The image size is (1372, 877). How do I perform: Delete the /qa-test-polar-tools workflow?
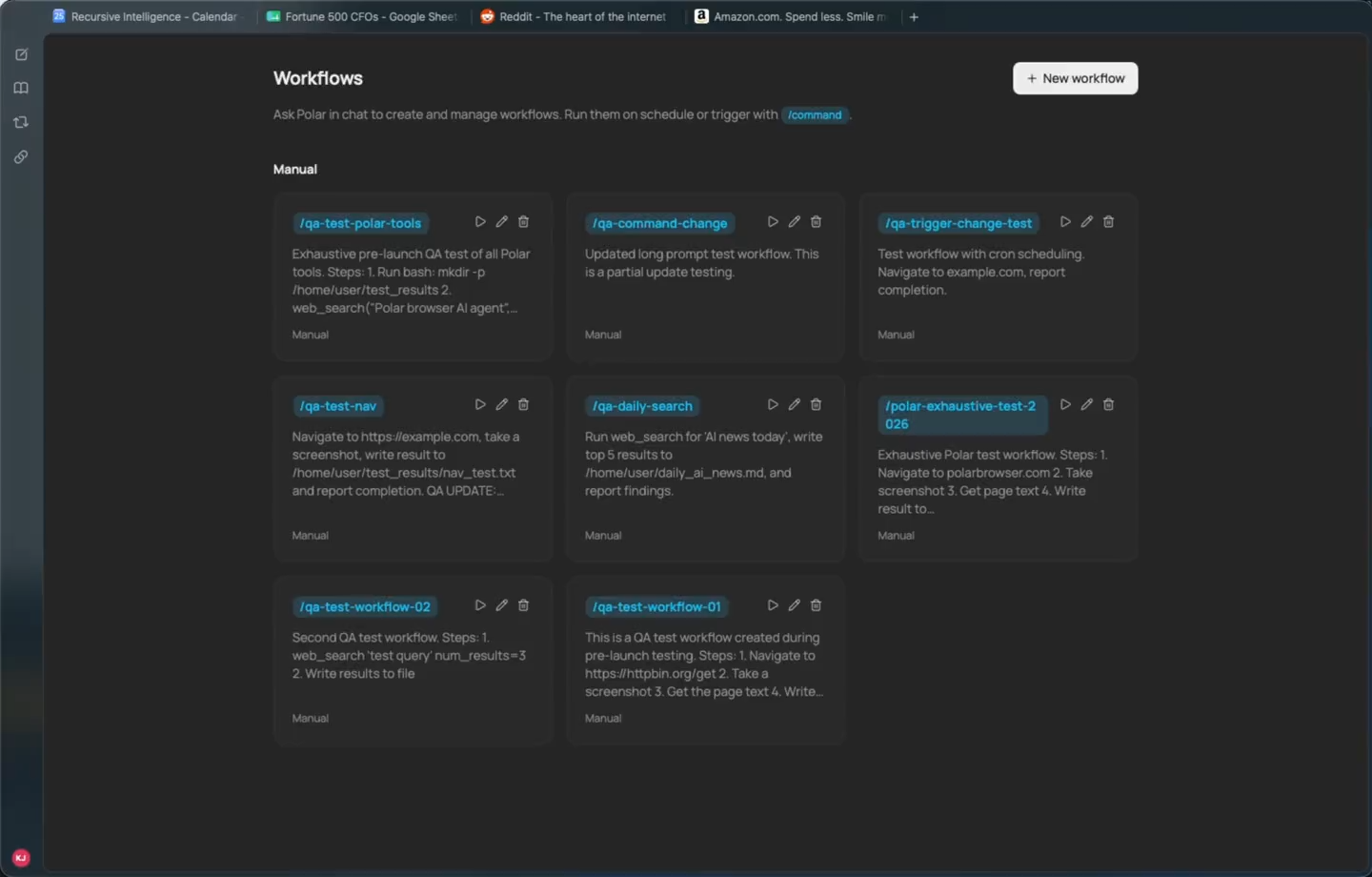coord(523,222)
